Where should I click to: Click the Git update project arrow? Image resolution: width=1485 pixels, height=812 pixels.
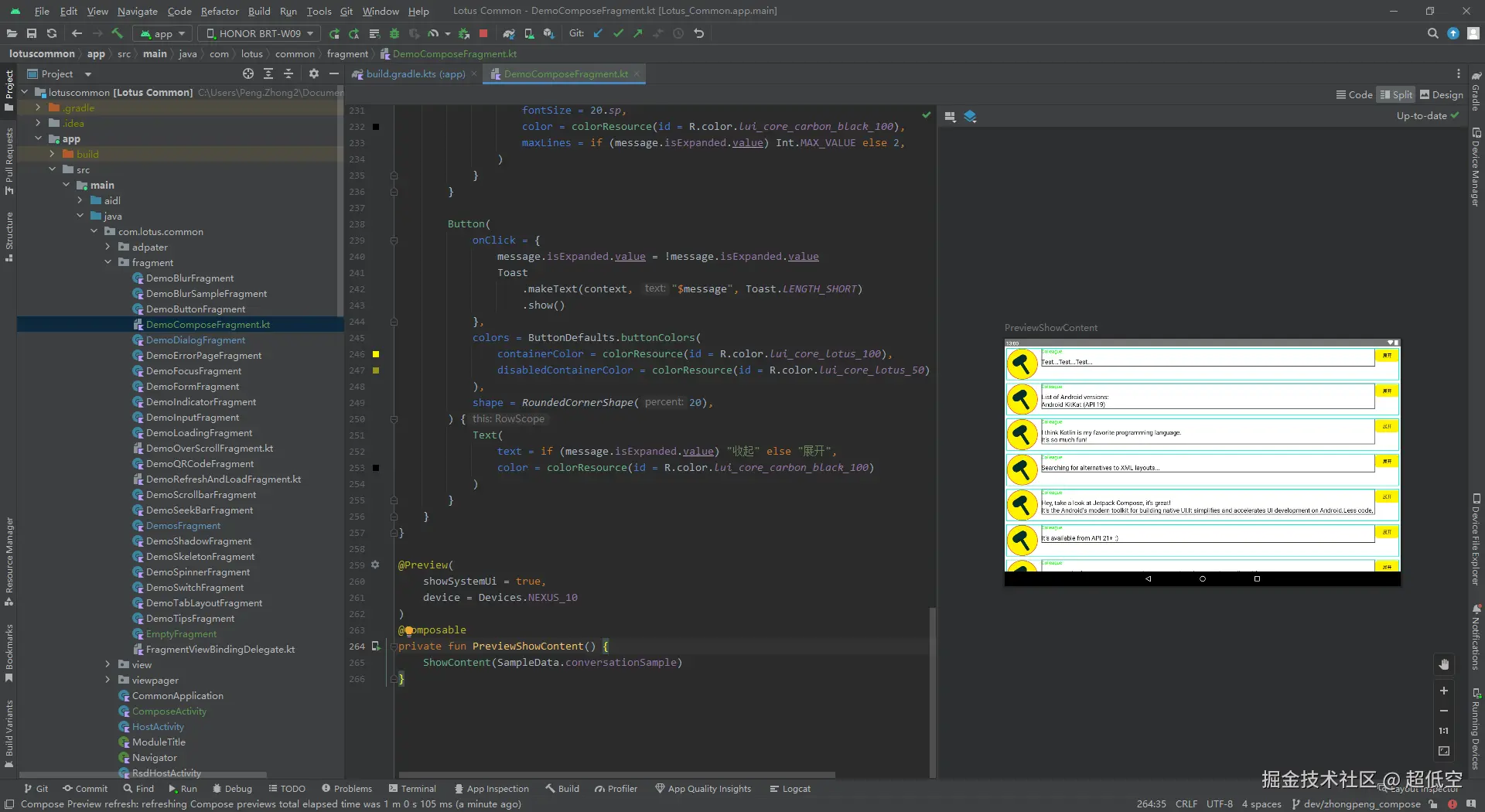click(x=598, y=33)
